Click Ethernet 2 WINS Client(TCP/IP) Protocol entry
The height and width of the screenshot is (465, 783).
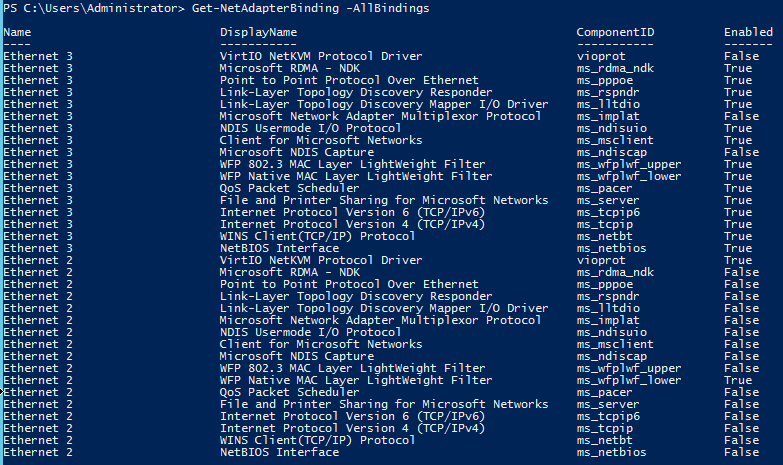[x=317, y=440]
